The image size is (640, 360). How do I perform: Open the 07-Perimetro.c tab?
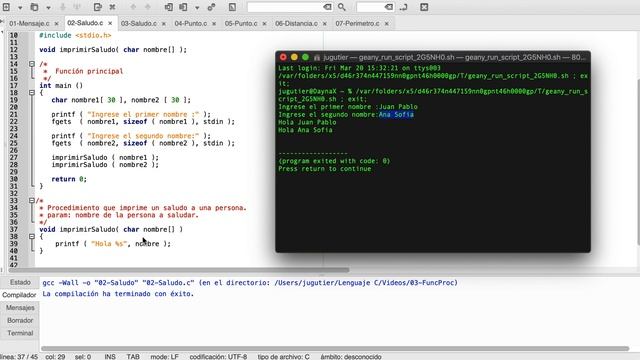[x=358, y=24]
